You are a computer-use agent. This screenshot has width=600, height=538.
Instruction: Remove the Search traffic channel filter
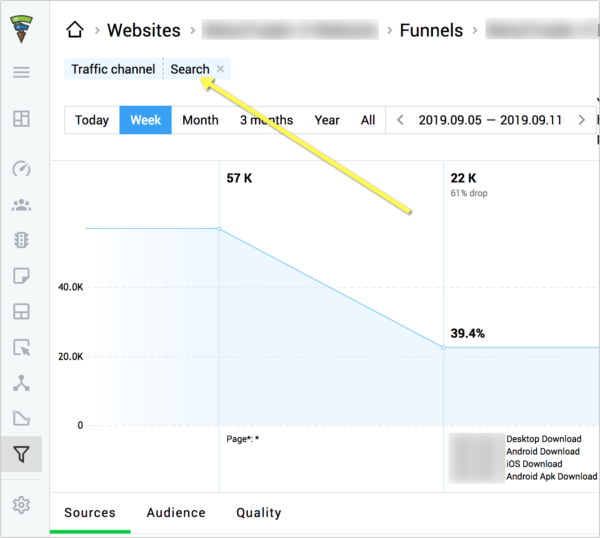pyautogui.click(x=221, y=69)
